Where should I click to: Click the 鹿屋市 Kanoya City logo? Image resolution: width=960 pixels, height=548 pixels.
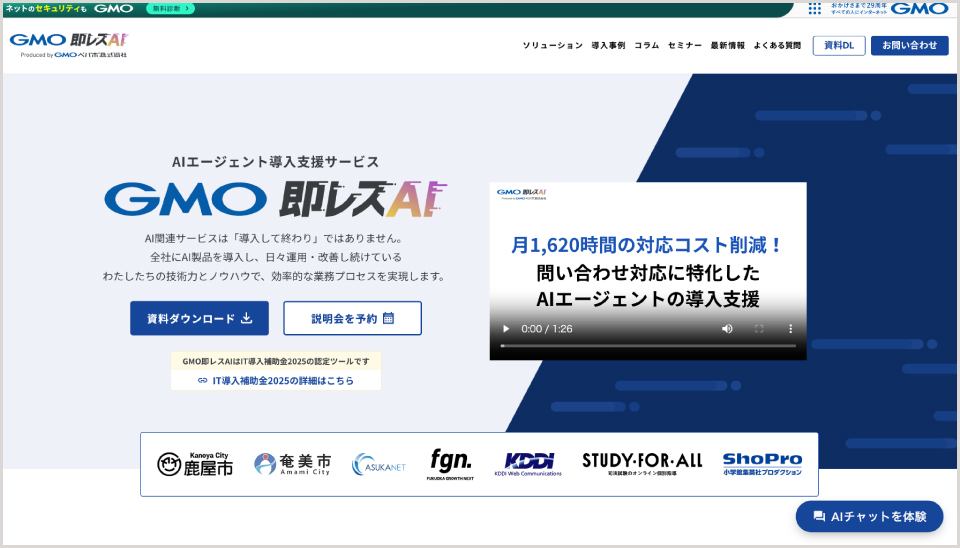[195, 464]
